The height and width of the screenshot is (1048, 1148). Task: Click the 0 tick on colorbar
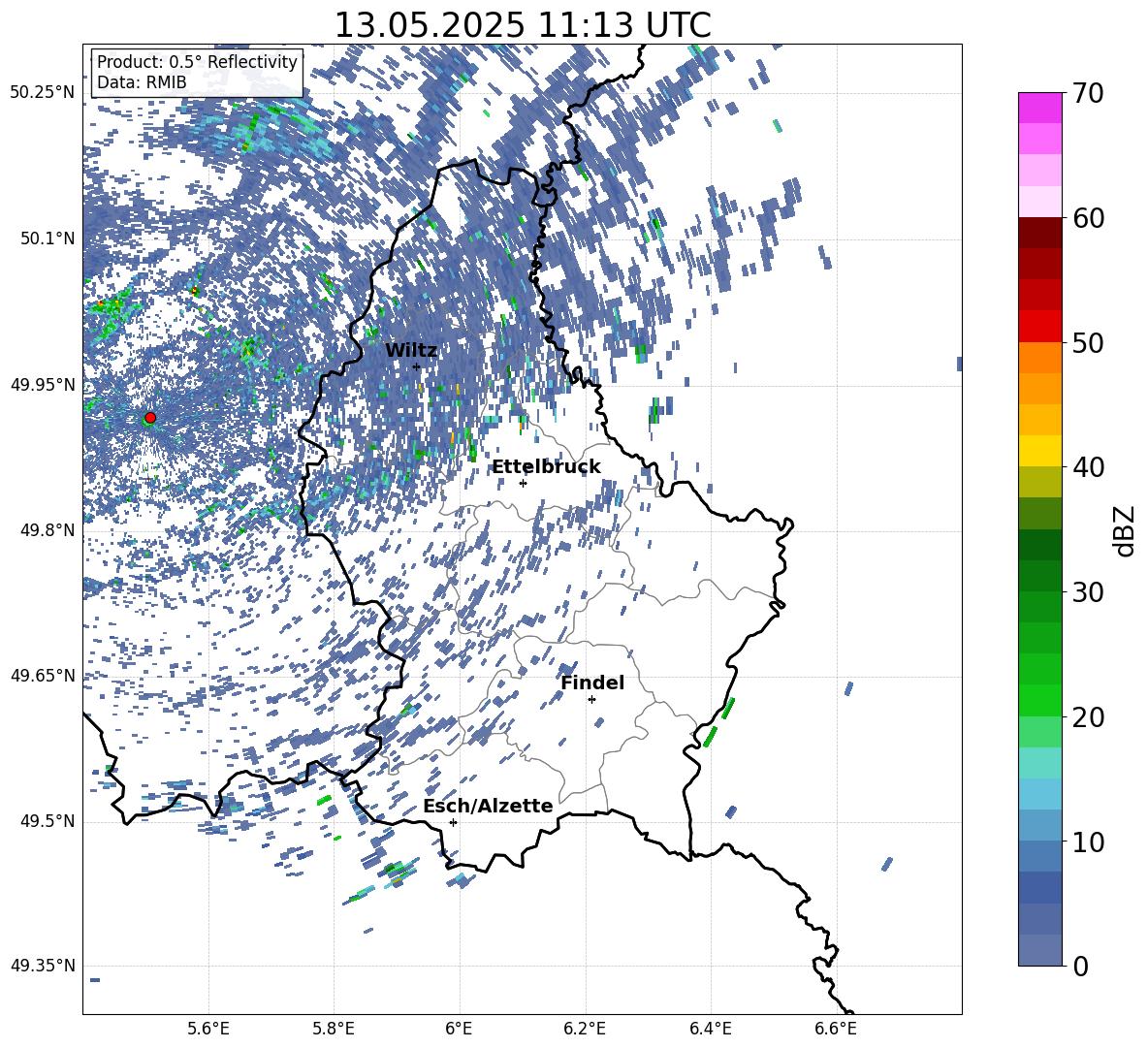coord(1080,967)
